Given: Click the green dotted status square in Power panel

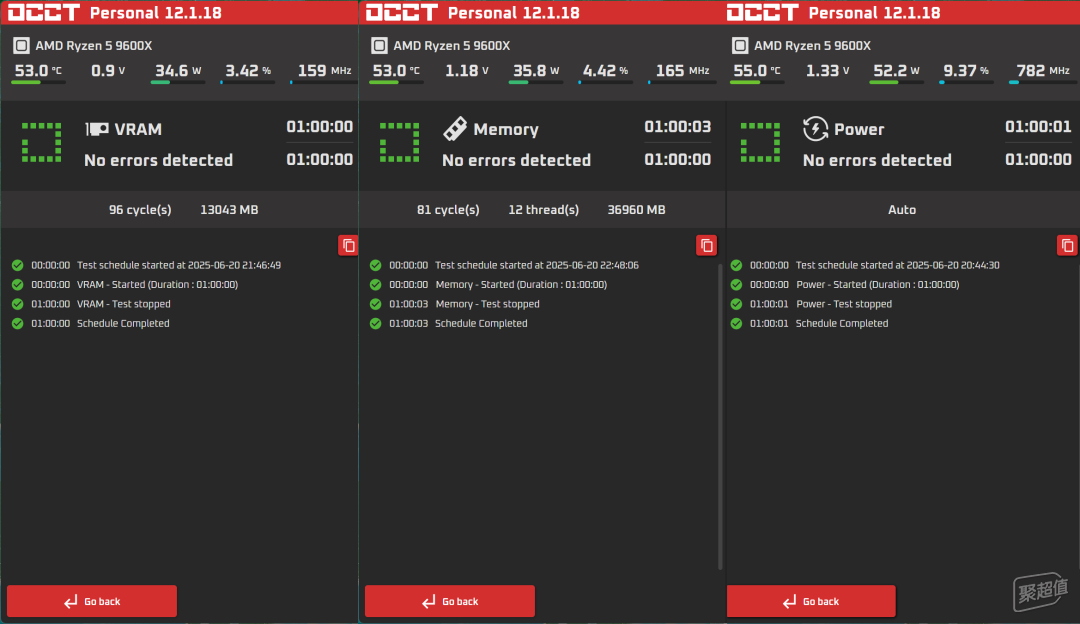Looking at the screenshot, I should (760, 143).
